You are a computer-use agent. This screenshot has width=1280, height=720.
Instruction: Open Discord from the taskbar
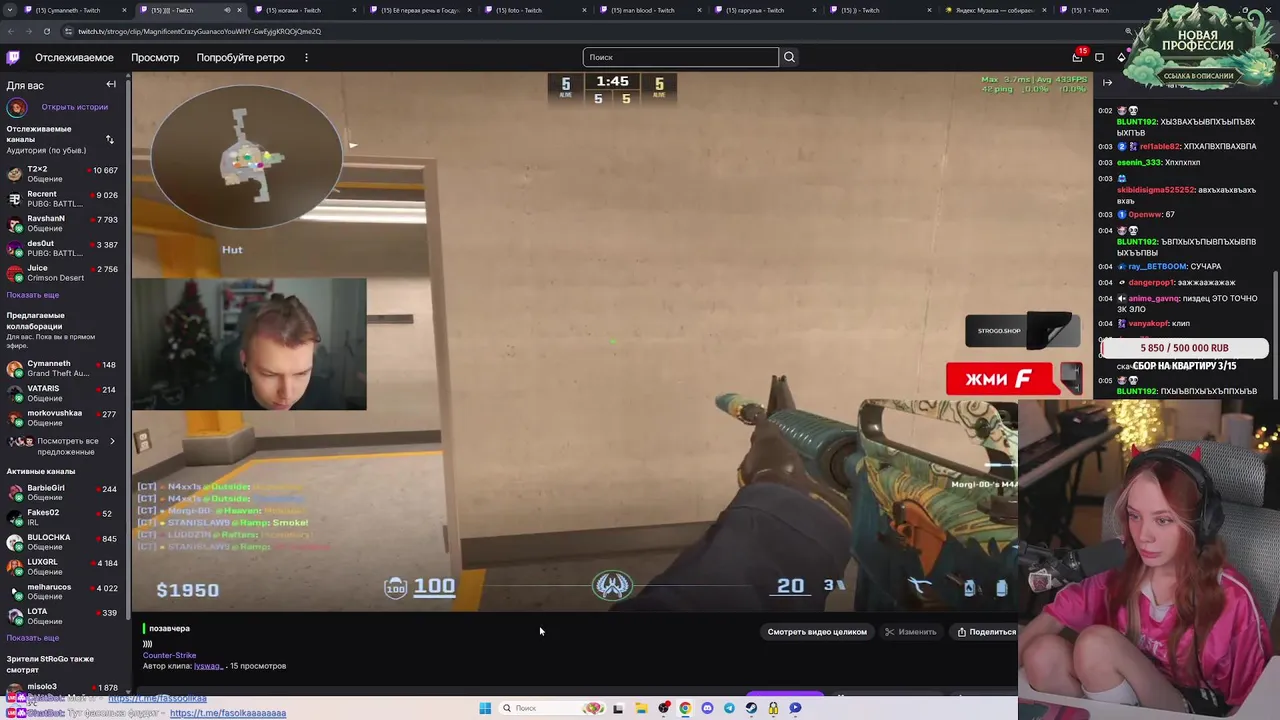click(x=707, y=708)
